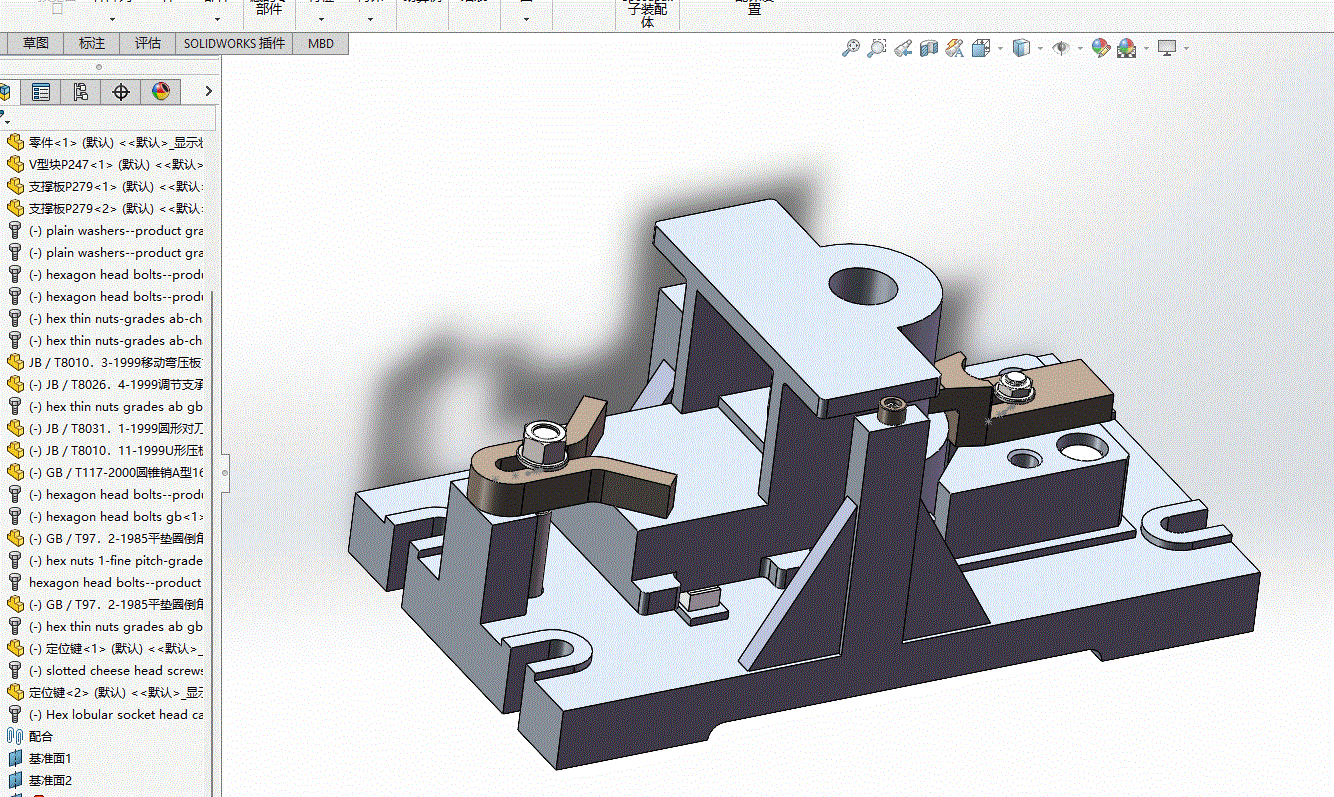The height and width of the screenshot is (797, 1334).
Task: Select 'hex nuts 1-fine pitch-grade' item
Action: click(x=105, y=560)
